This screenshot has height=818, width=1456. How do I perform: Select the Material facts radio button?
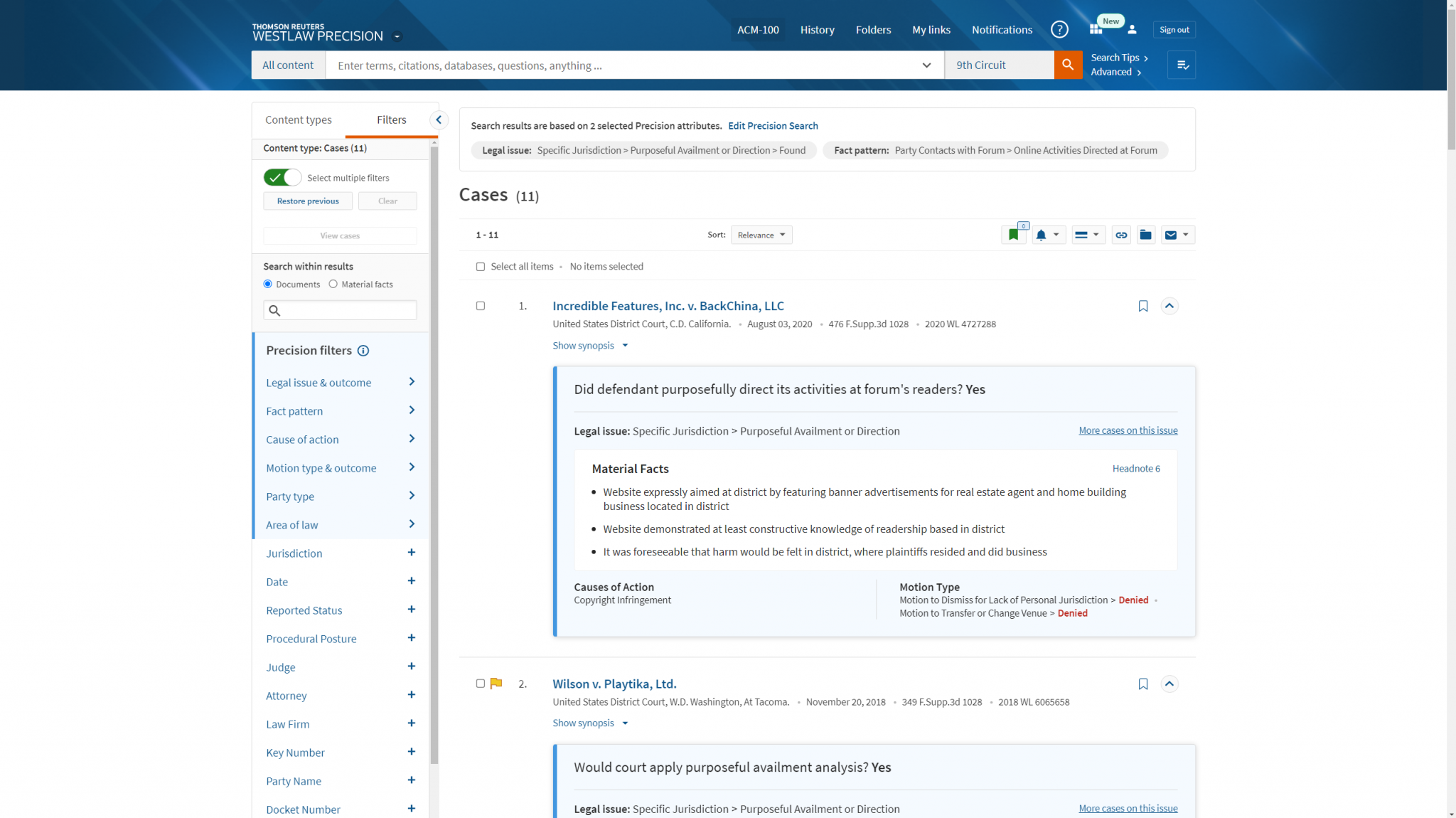pyautogui.click(x=333, y=284)
